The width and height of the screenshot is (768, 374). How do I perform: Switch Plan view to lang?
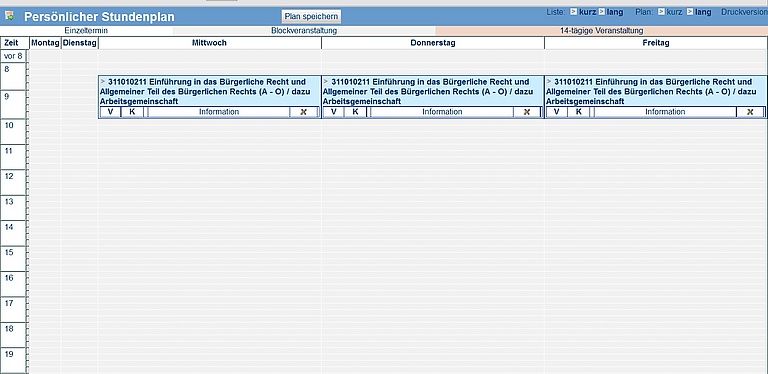[702, 12]
